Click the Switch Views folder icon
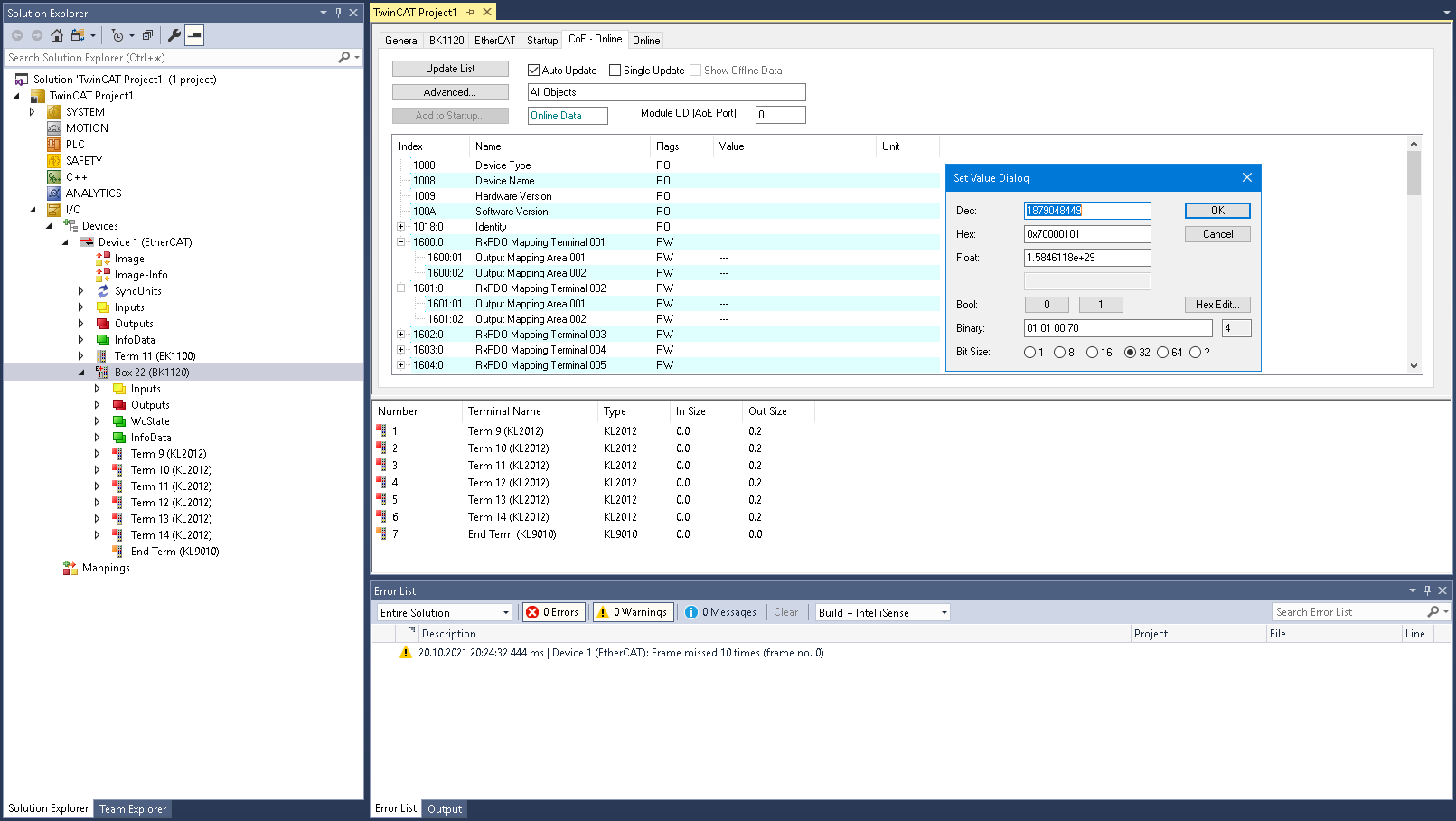Screen dimensions: 1456x821 pos(78,35)
